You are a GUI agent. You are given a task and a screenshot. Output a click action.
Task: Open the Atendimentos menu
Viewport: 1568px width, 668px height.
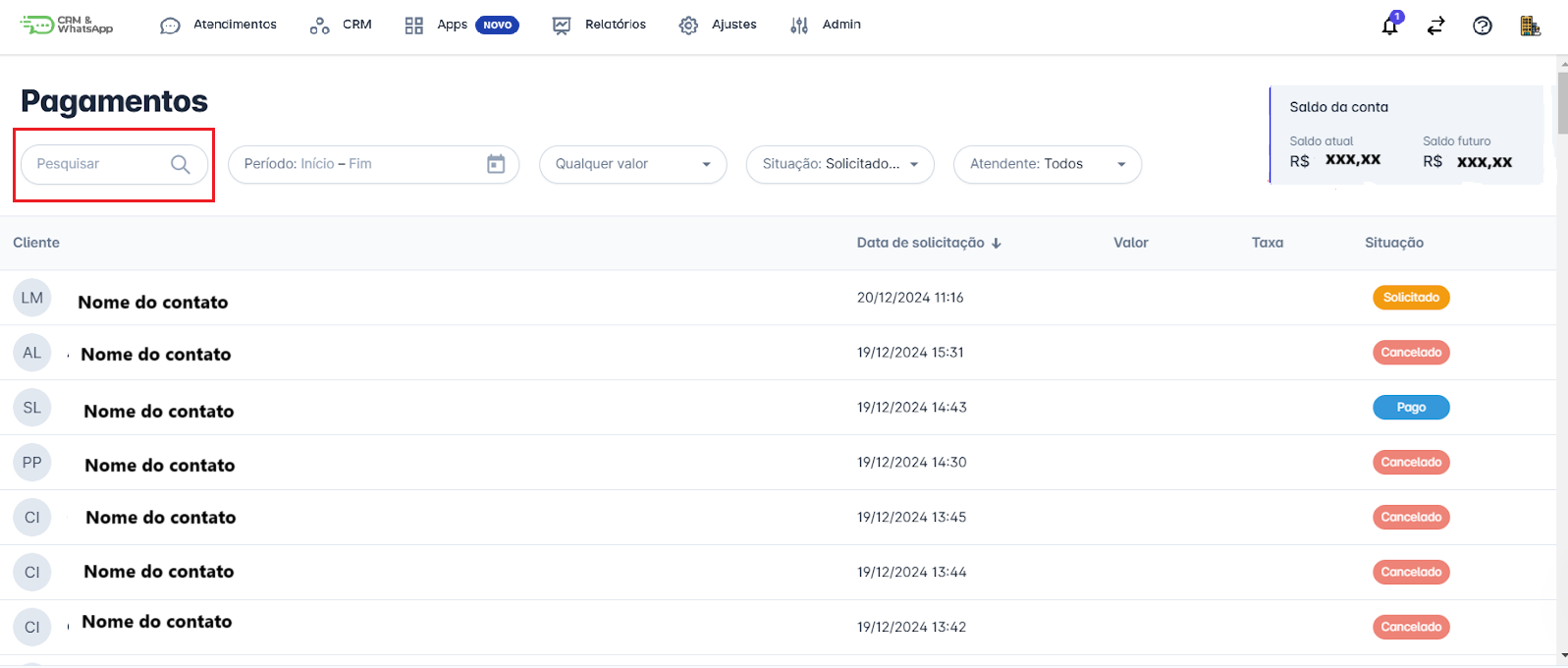click(x=219, y=25)
